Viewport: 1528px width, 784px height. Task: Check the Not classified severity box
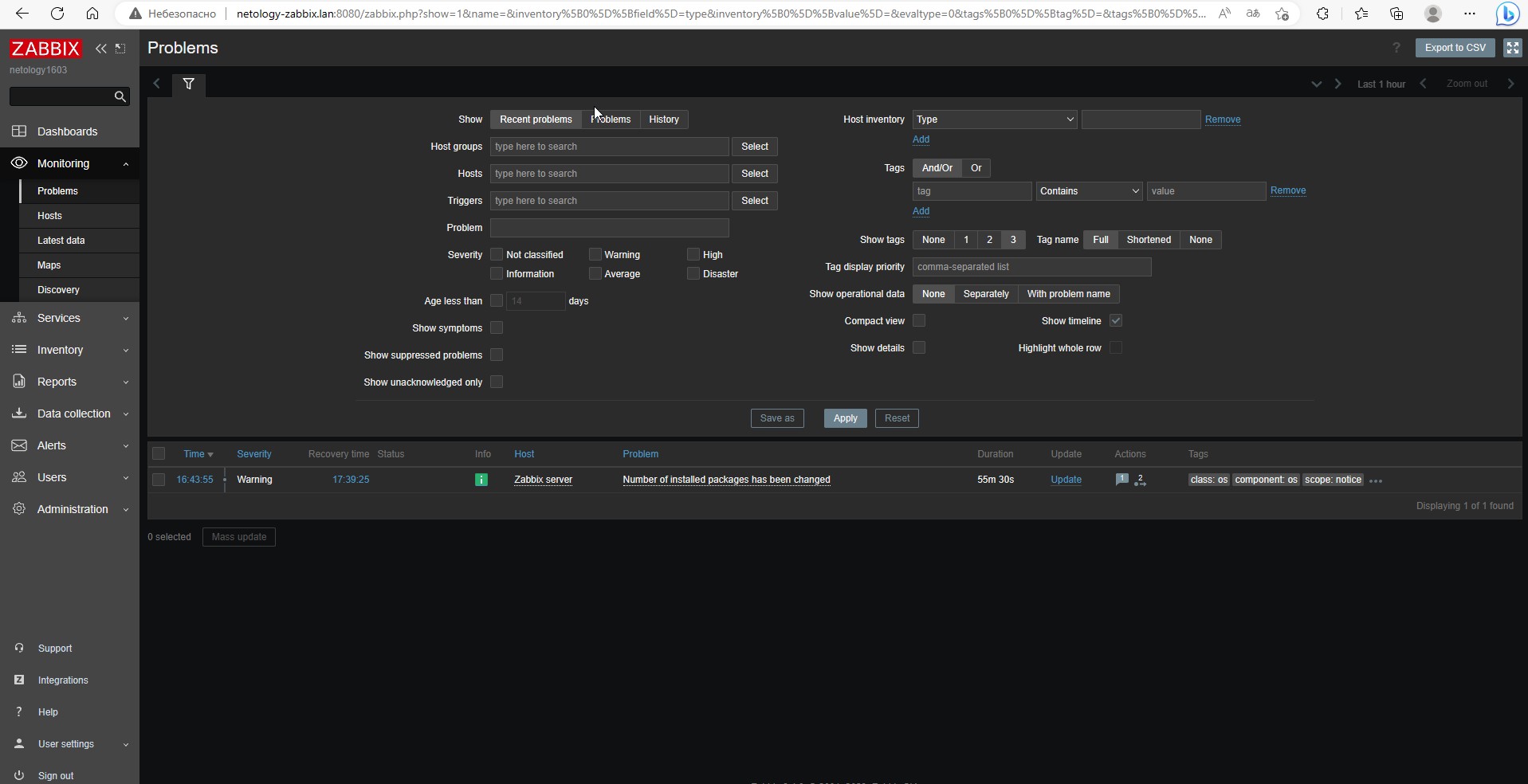coord(497,255)
